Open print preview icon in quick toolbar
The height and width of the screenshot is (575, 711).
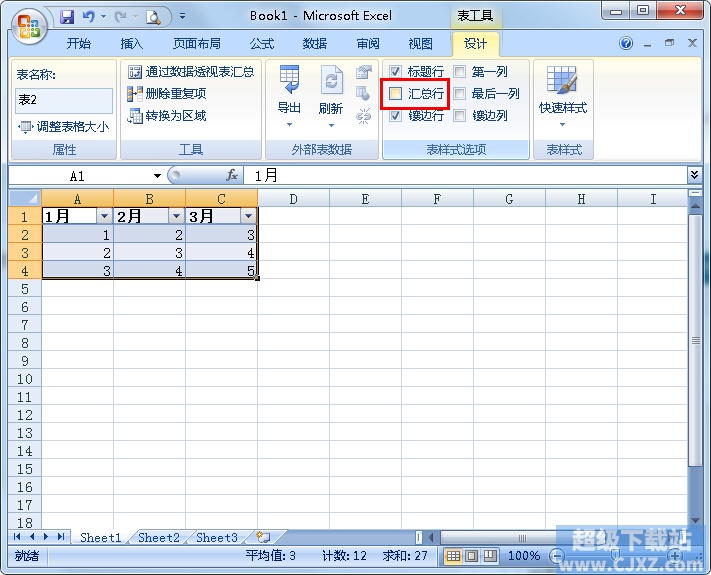pos(153,18)
